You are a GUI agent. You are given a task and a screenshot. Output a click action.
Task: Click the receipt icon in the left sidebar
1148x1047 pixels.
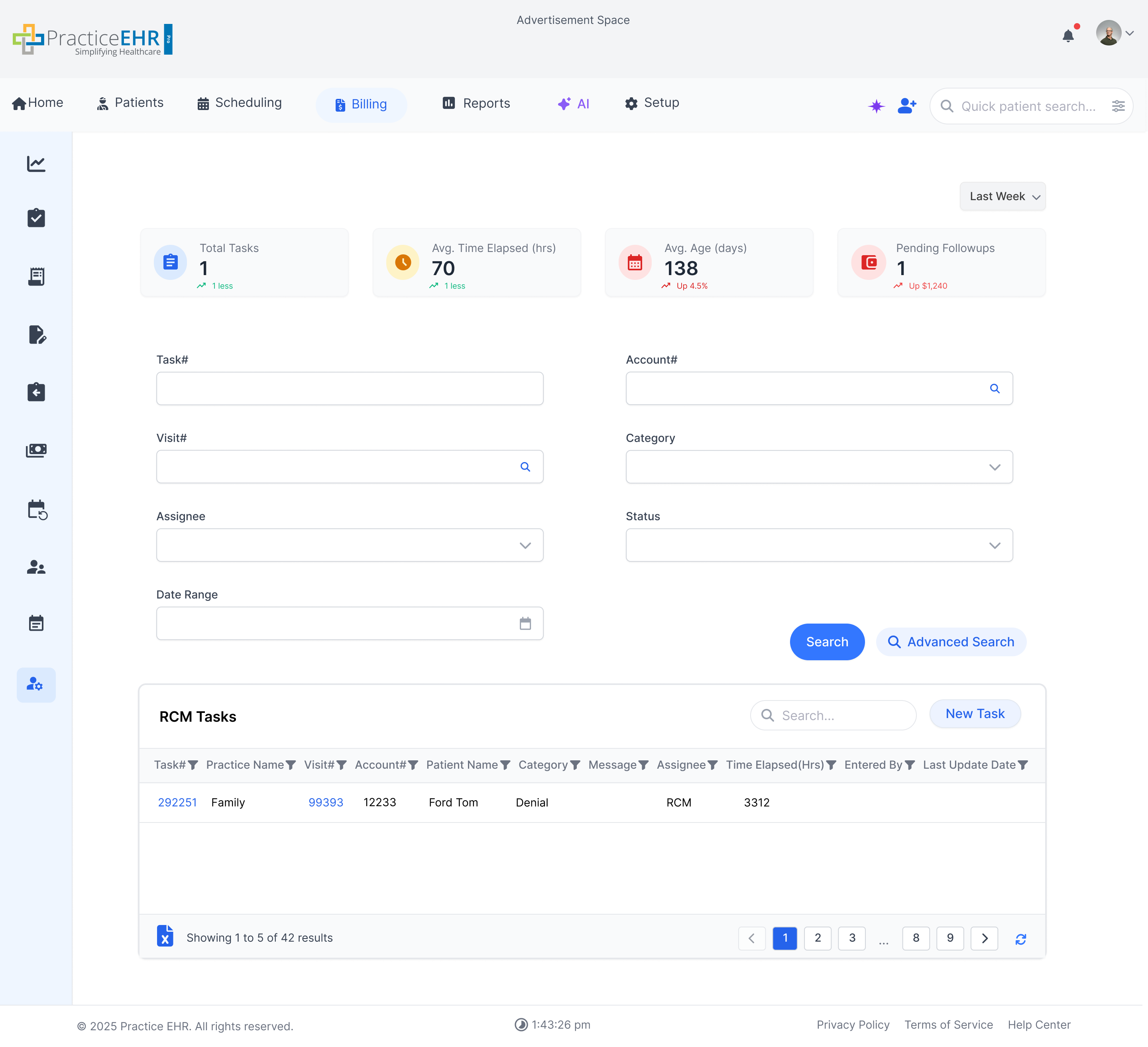(x=36, y=276)
